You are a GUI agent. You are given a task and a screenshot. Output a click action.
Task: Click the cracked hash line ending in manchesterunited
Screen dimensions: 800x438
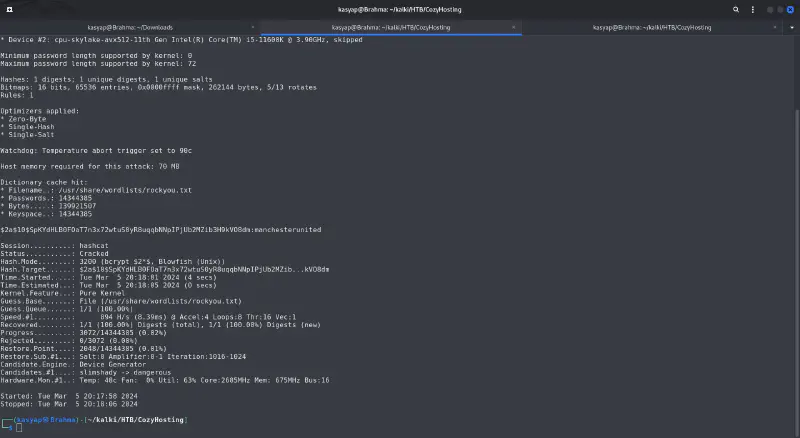point(160,229)
